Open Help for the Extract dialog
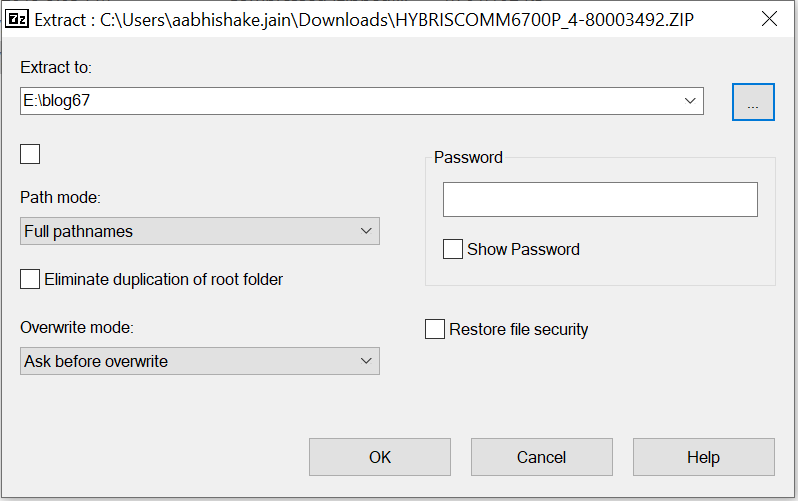Viewport: 798px width, 501px height. click(x=703, y=457)
